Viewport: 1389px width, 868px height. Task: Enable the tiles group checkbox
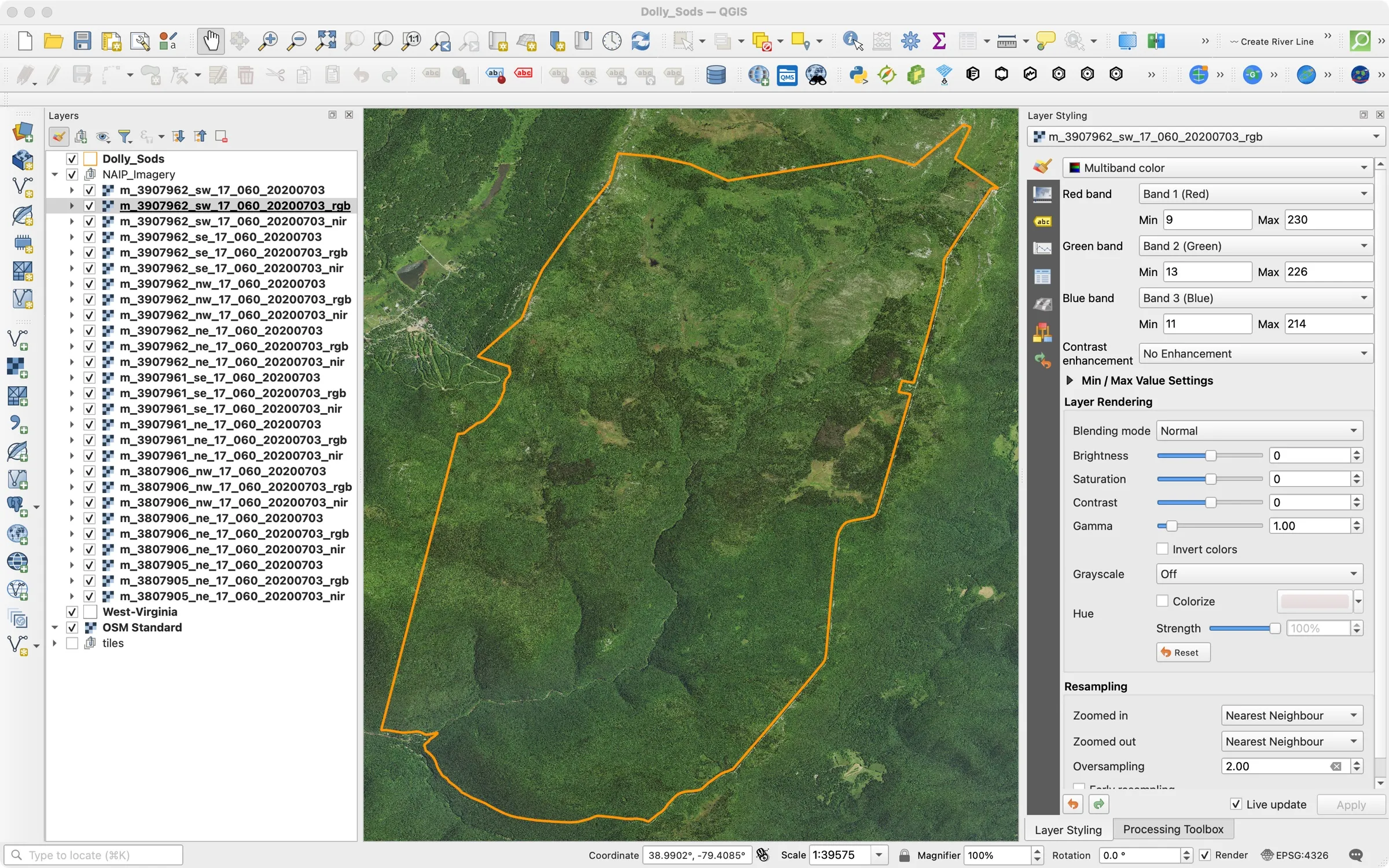(72, 643)
